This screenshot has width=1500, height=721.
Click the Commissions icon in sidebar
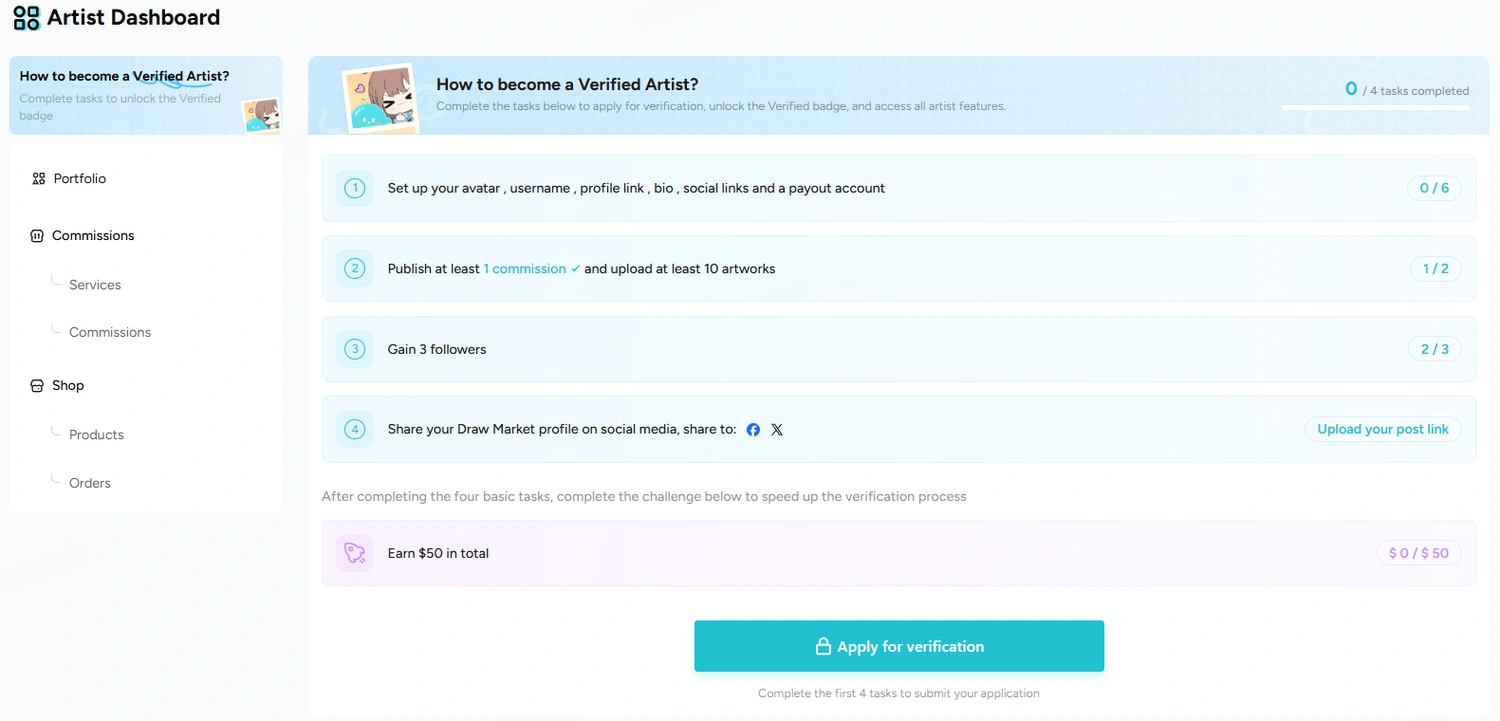[37, 236]
